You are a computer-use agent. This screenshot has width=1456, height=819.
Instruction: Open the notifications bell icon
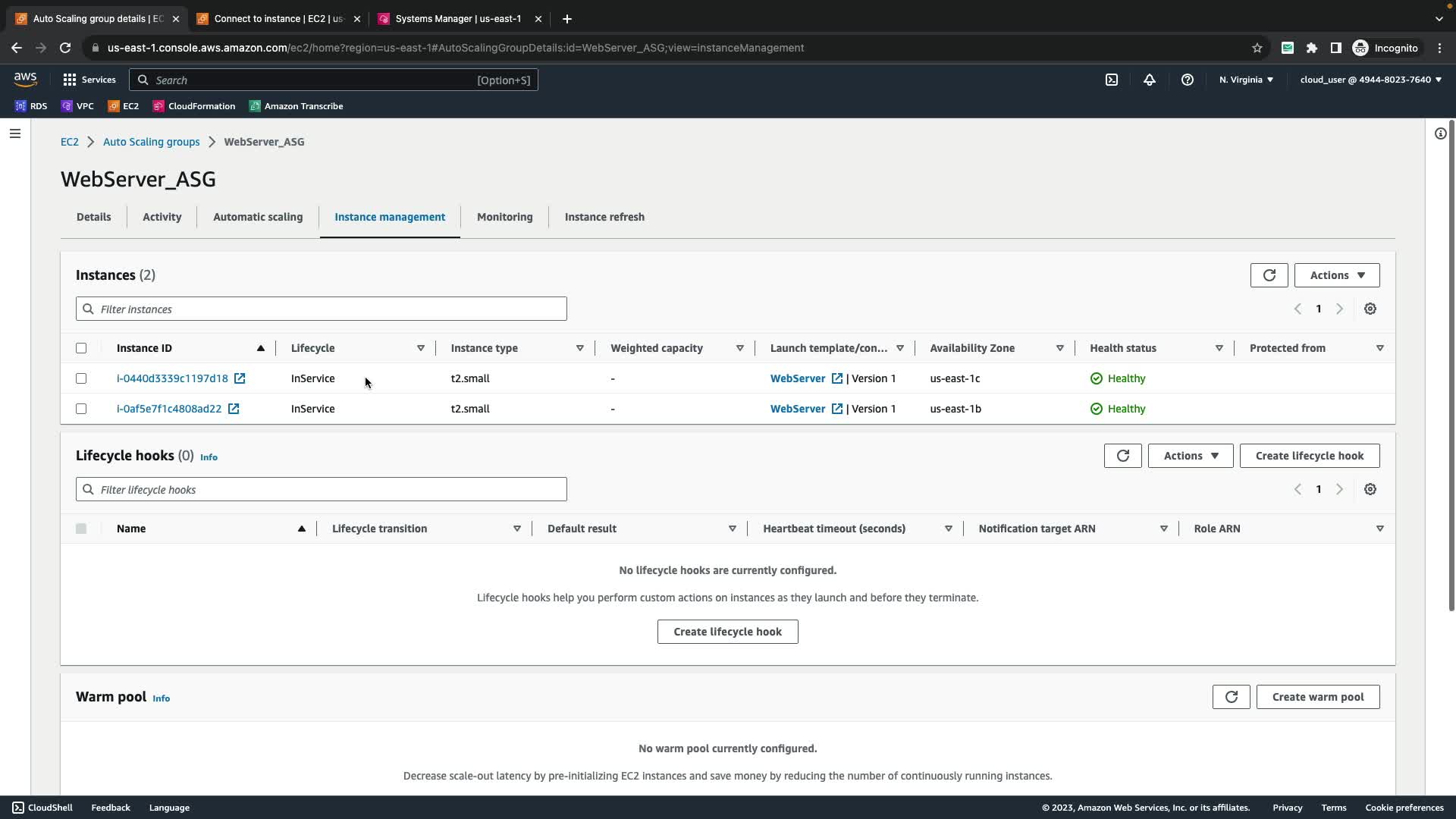coord(1150,80)
